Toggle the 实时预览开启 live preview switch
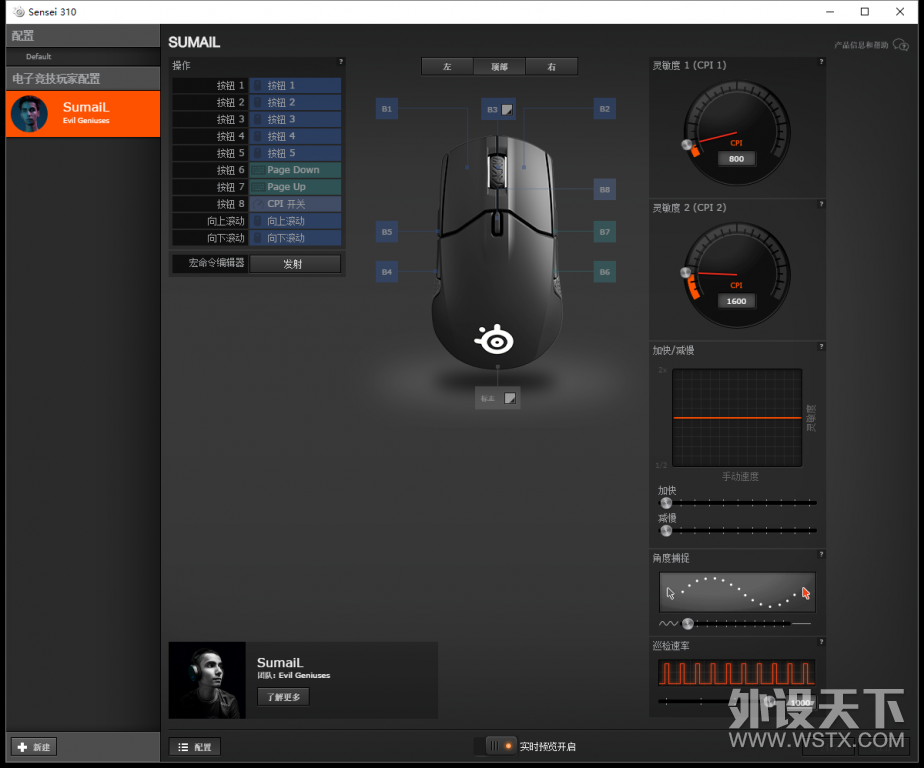The height and width of the screenshot is (768, 924). coord(500,746)
